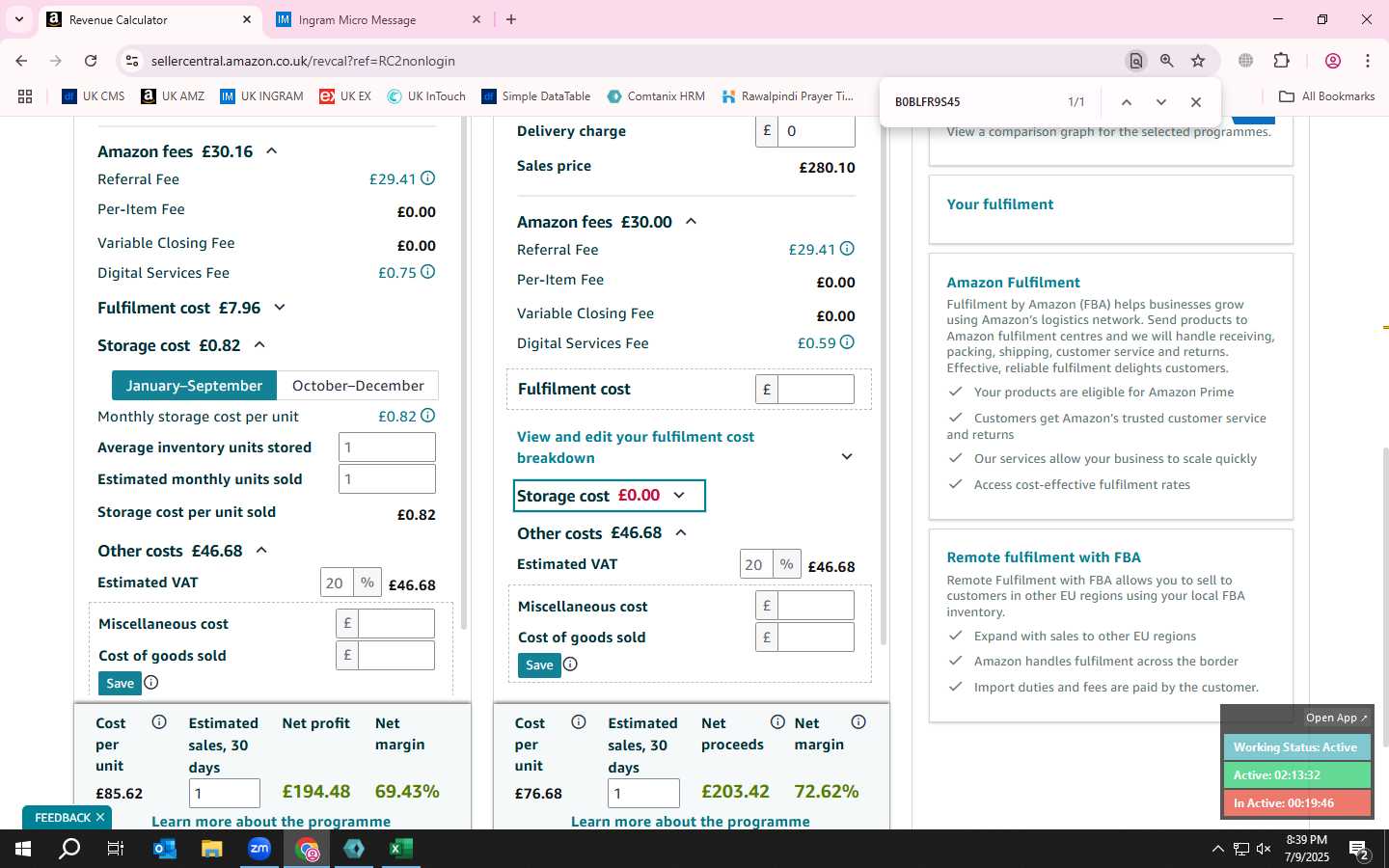Go to previous find-in-page match
The height and width of the screenshot is (868, 1389).
point(1126,102)
